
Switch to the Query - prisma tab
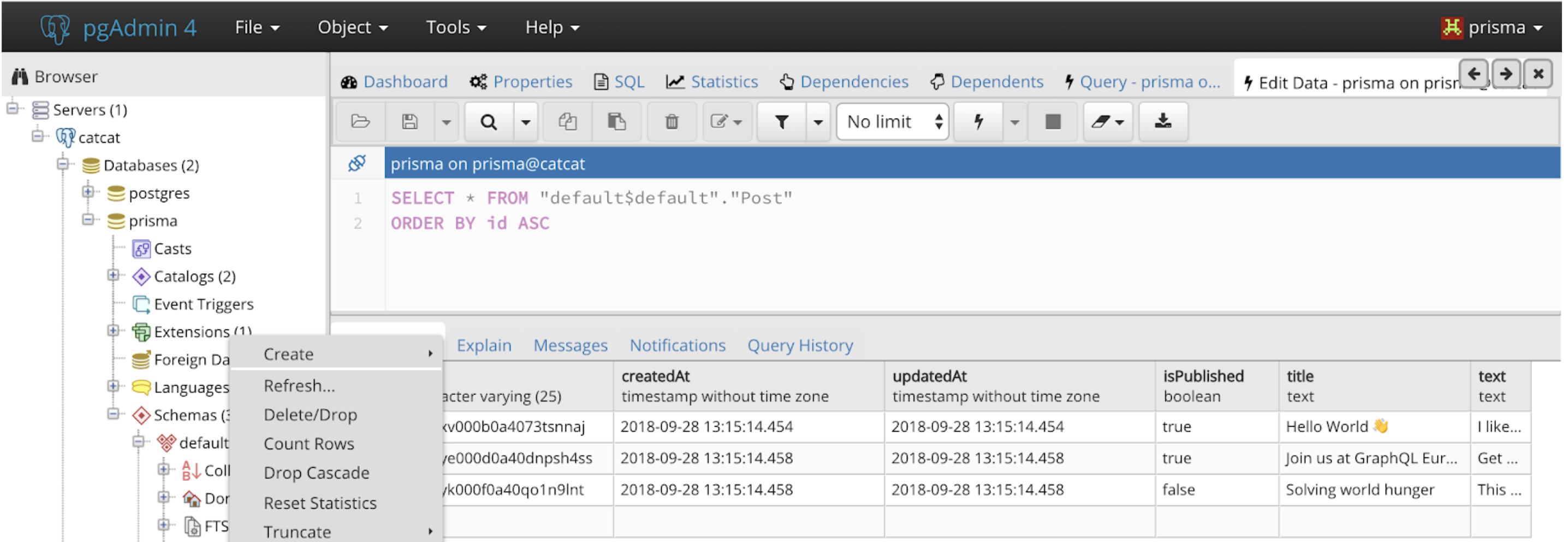coord(1143,81)
